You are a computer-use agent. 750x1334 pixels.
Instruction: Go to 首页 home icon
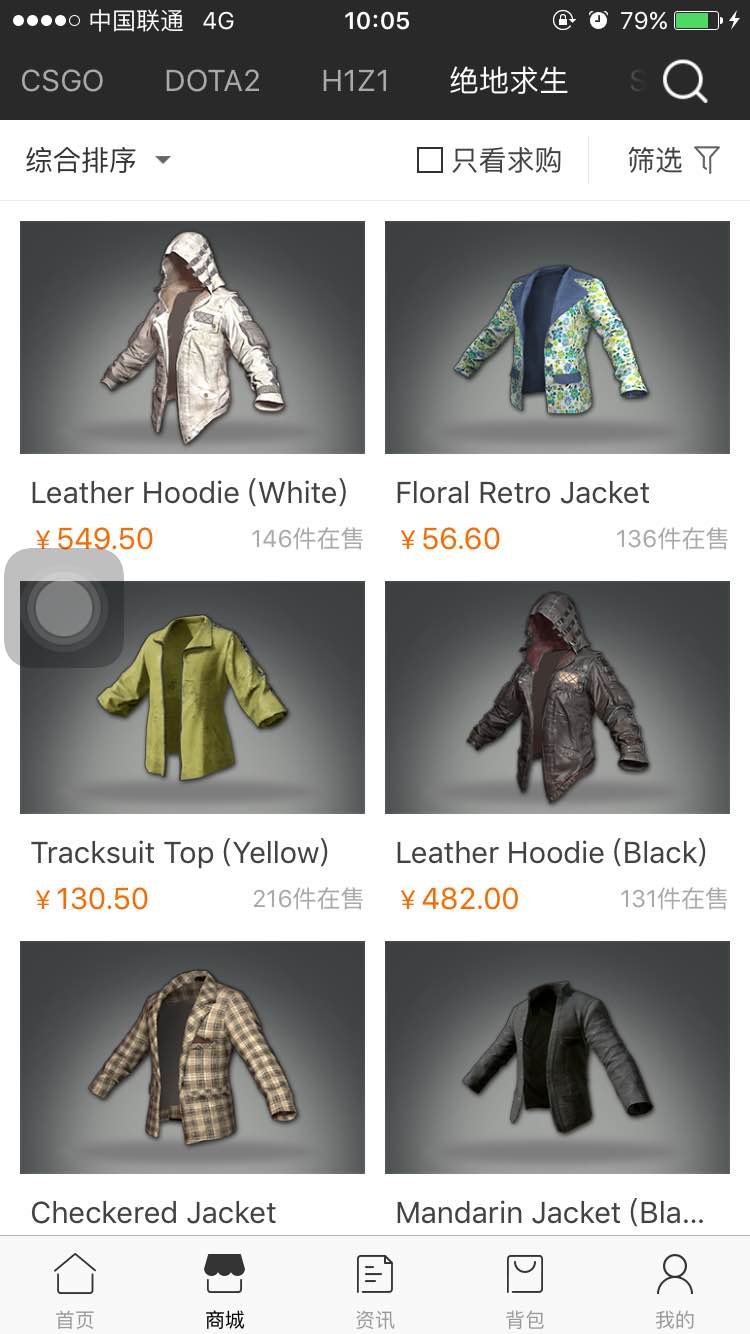coord(75,1275)
